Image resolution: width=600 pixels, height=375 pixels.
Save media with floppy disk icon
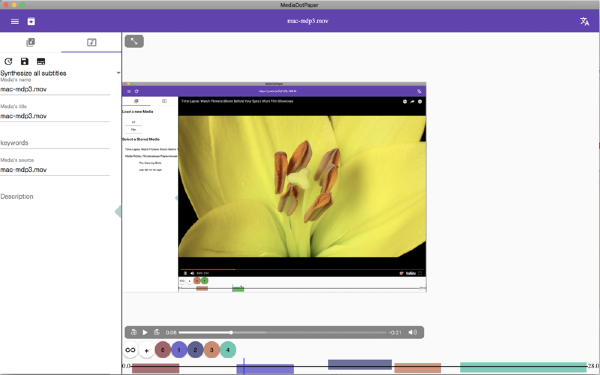point(24,61)
